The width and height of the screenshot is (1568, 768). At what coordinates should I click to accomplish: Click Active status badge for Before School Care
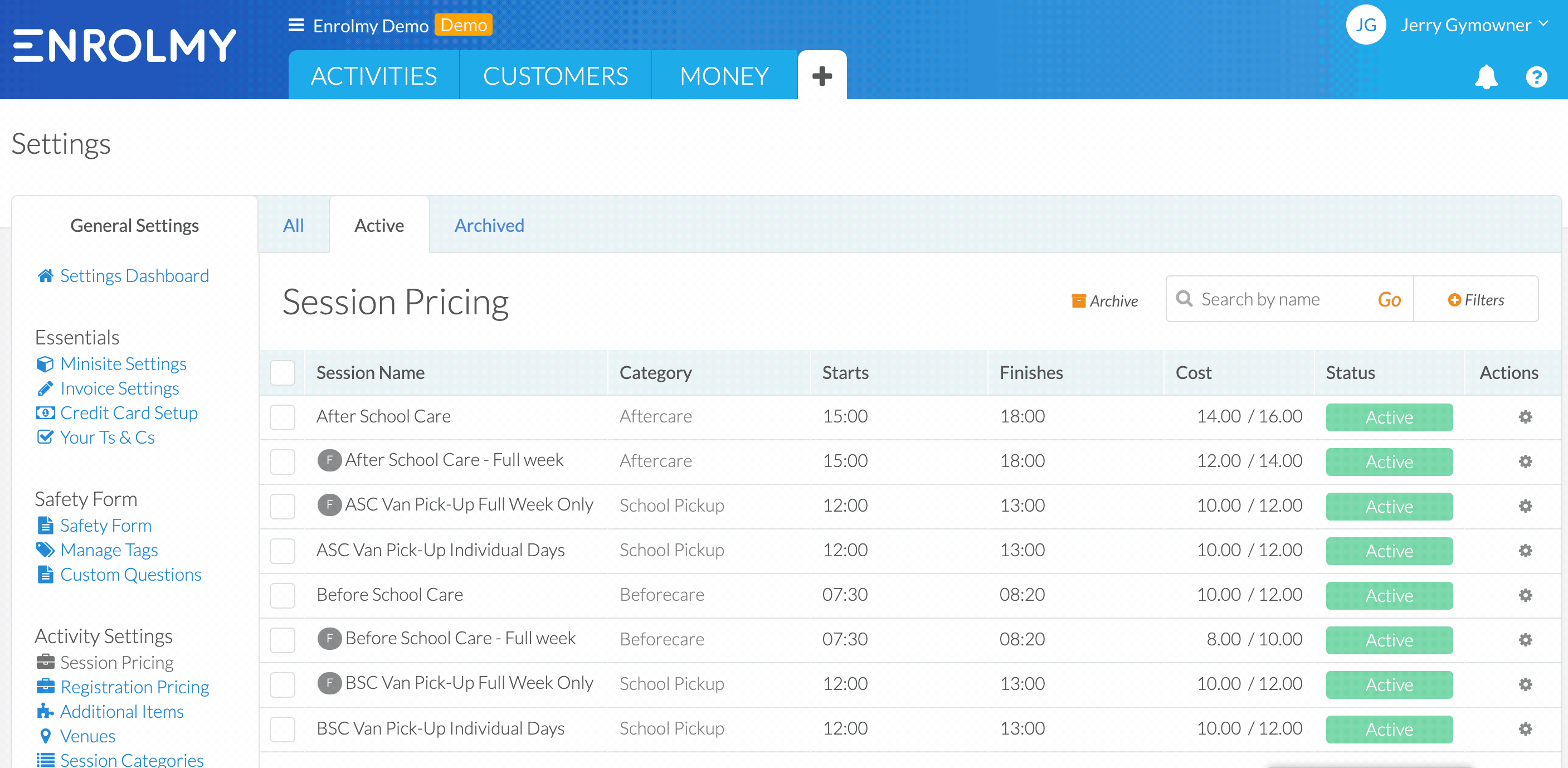point(1389,595)
